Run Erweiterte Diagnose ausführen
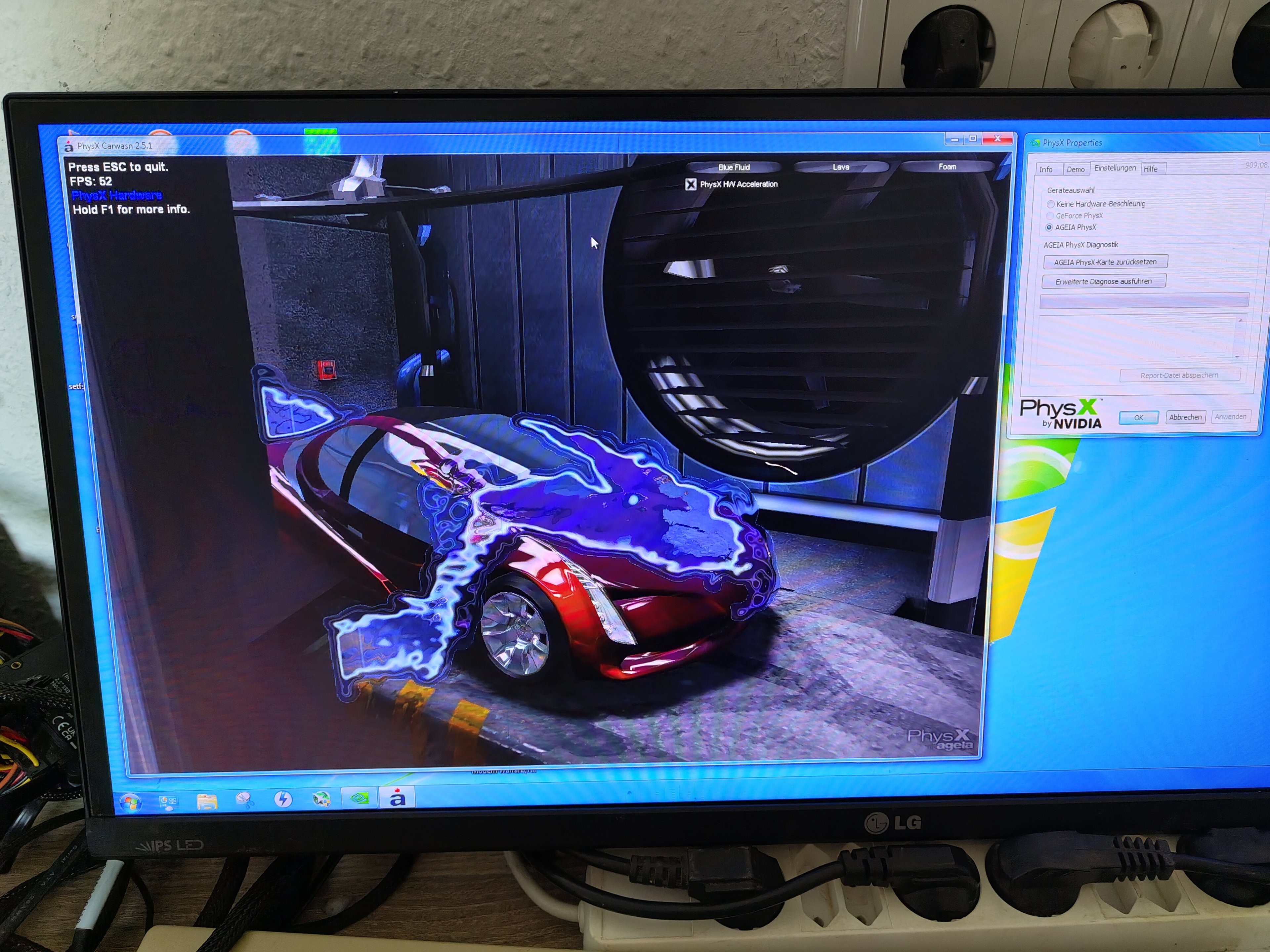This screenshot has height=952, width=1270. pos(1104,281)
